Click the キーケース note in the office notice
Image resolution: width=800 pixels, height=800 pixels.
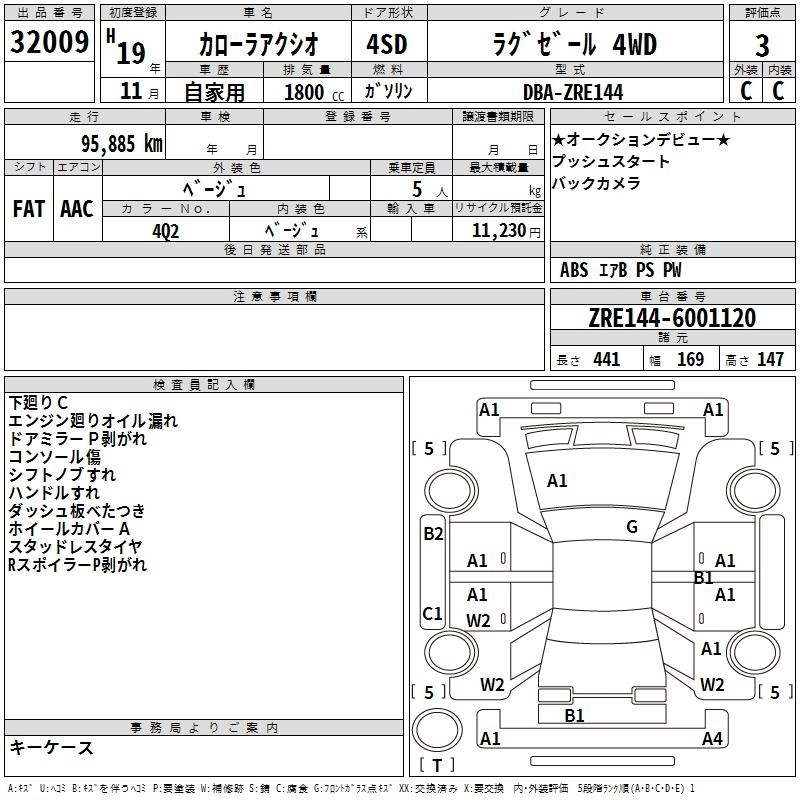(51, 748)
